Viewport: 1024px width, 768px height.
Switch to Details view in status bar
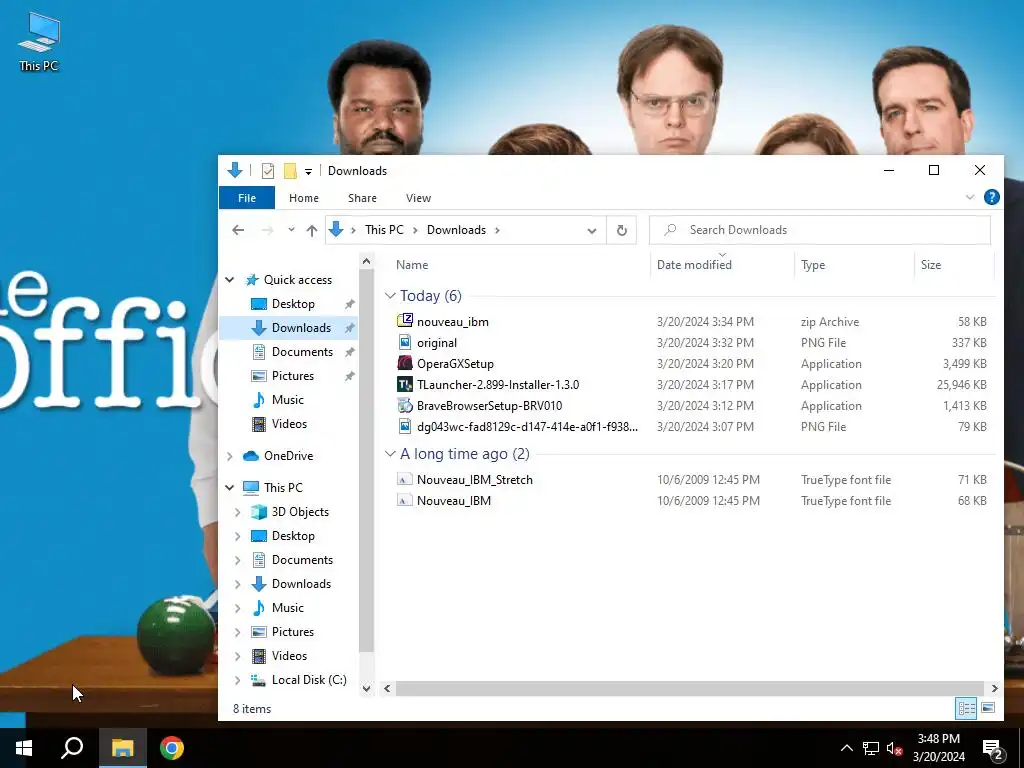click(x=967, y=708)
